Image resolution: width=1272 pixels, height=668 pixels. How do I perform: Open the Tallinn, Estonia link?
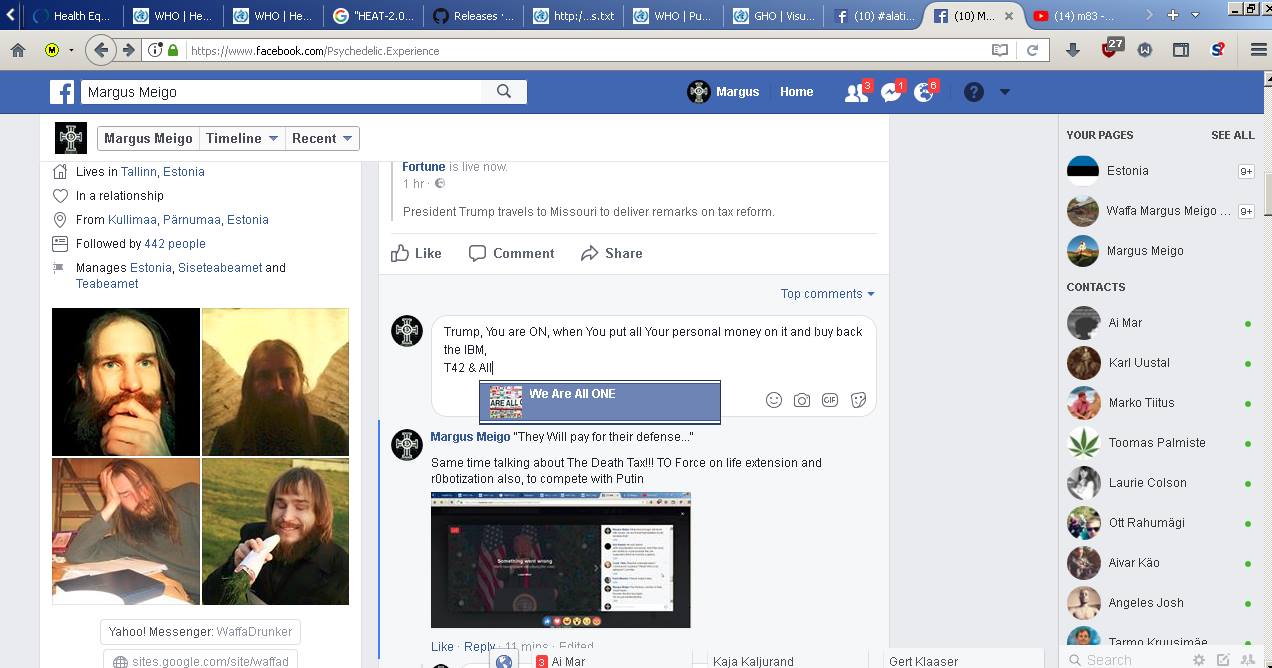coord(163,172)
